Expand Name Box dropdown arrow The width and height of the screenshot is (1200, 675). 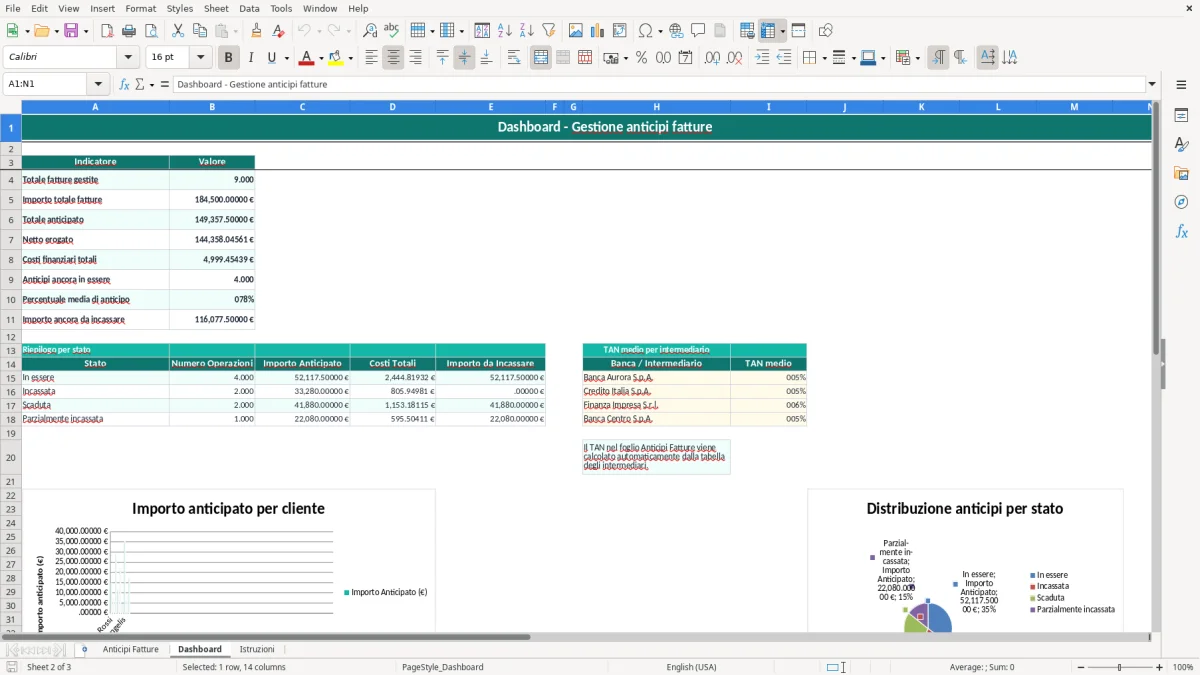98,84
